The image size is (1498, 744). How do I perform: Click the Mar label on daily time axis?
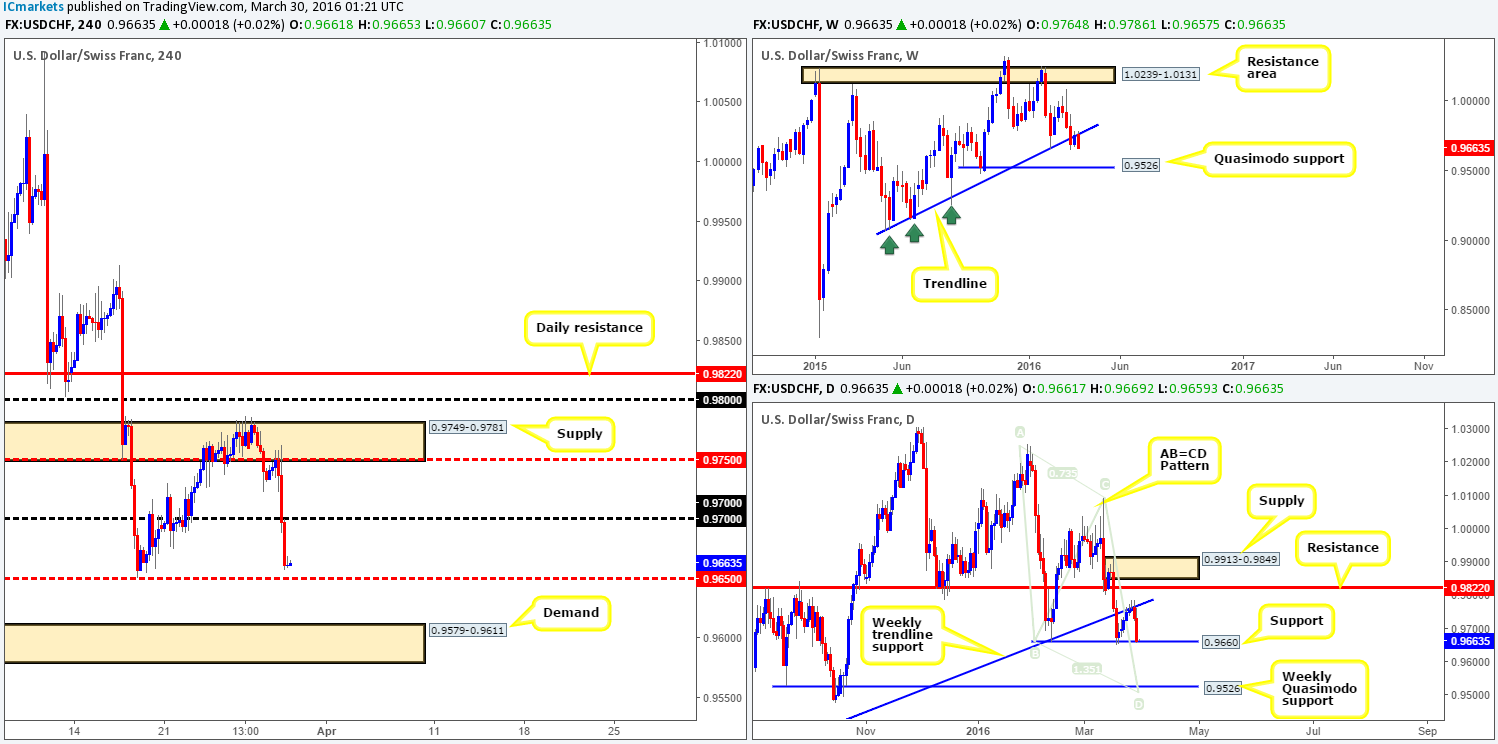point(1082,732)
